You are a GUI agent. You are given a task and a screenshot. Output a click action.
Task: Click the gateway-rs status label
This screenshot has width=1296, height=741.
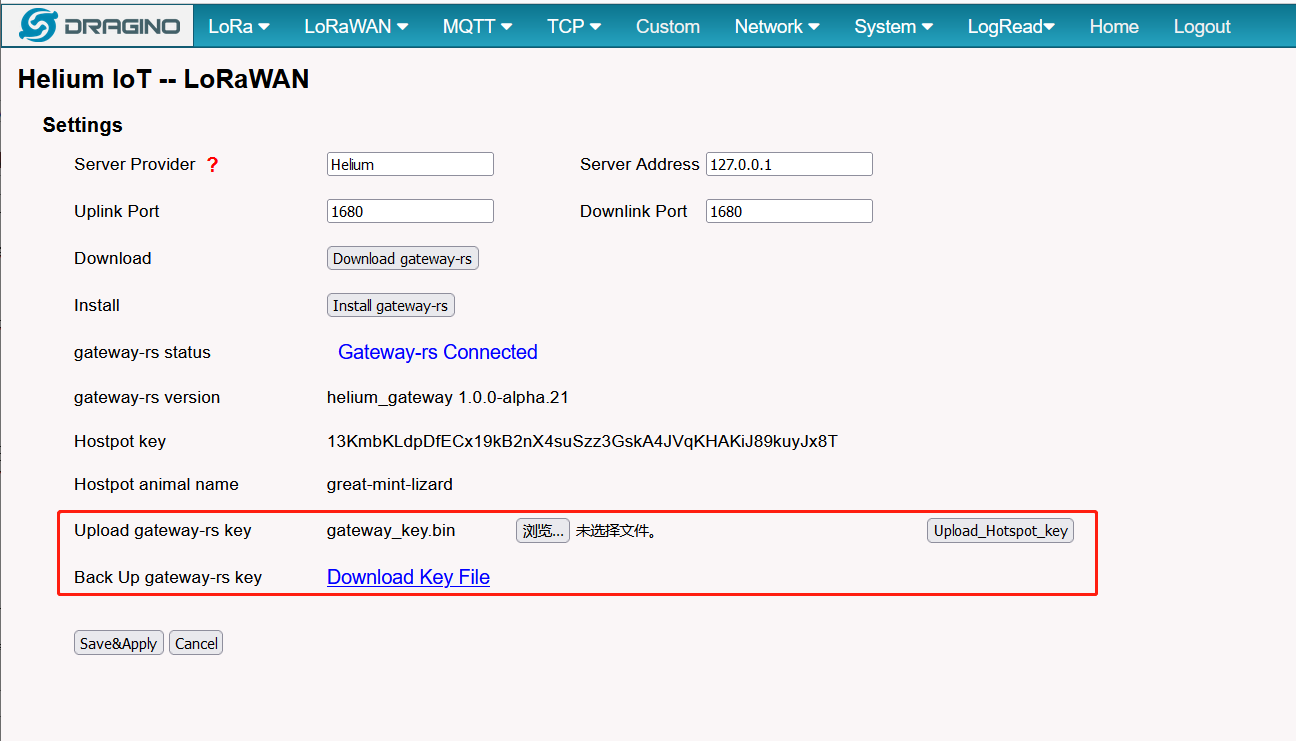pyautogui.click(x=142, y=352)
